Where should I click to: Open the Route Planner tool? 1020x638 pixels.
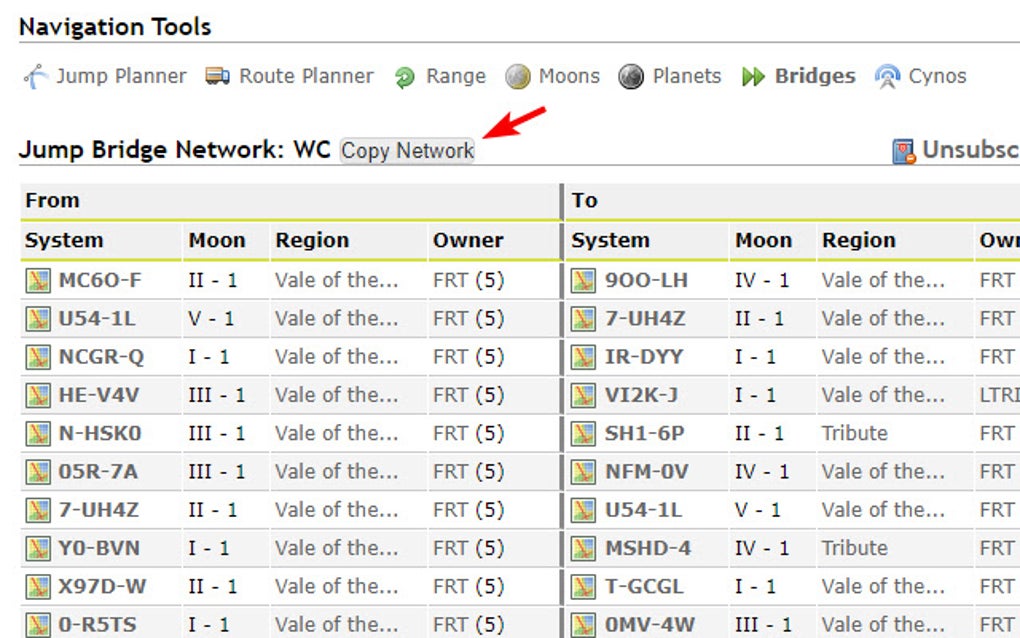[x=306, y=76]
